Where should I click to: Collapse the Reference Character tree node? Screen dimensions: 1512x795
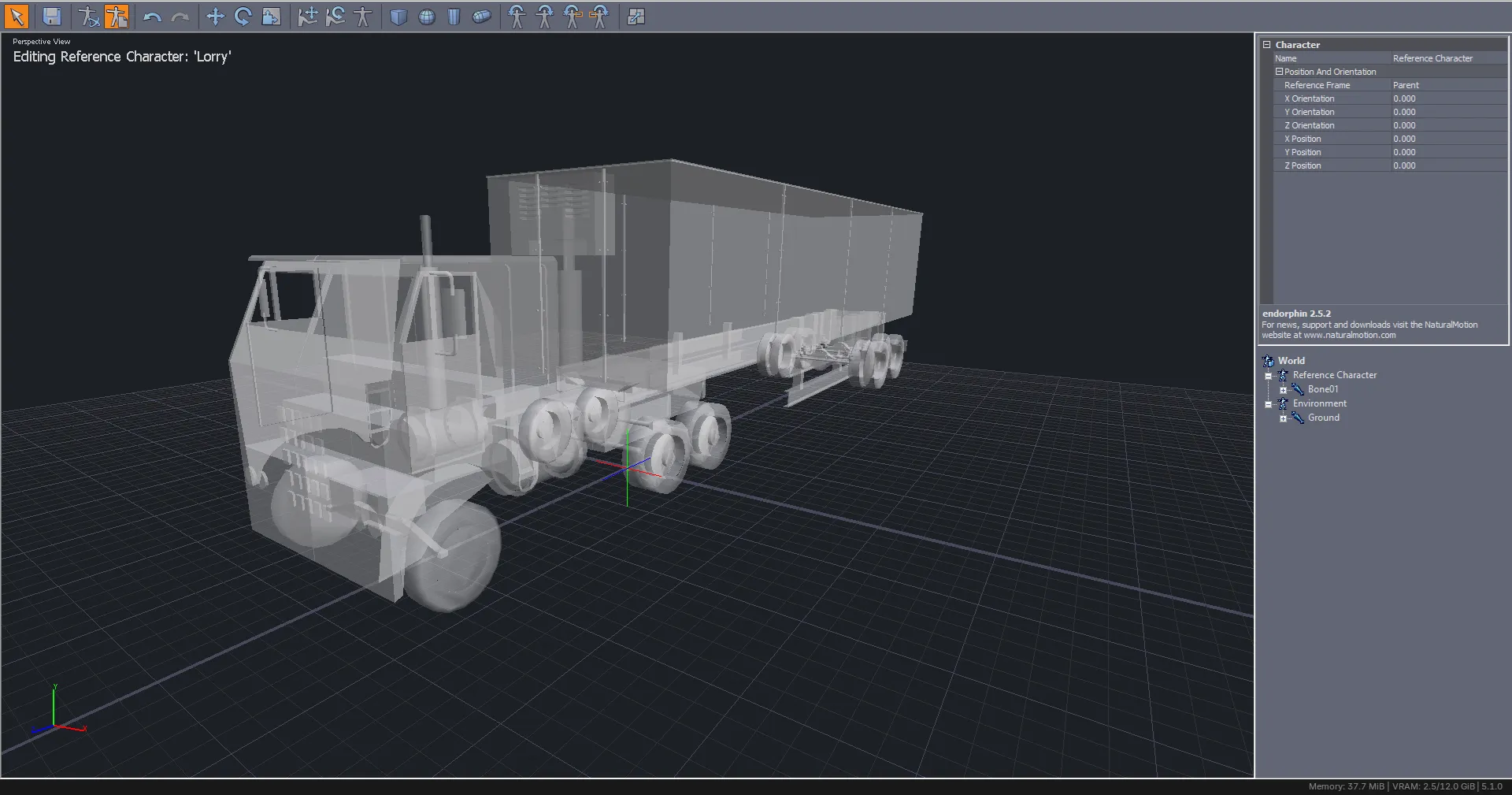click(x=1269, y=376)
